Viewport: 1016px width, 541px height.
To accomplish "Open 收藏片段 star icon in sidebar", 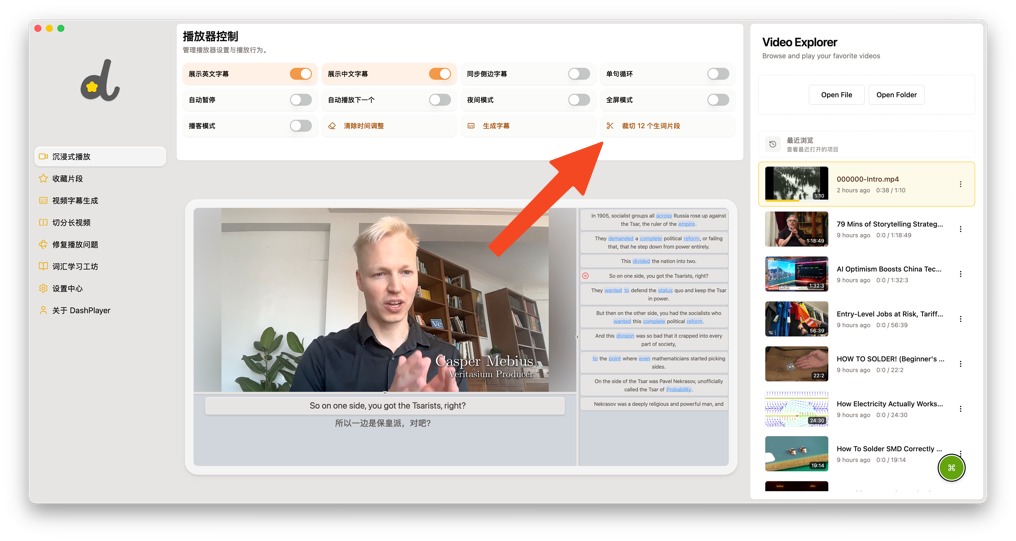I will coord(43,179).
